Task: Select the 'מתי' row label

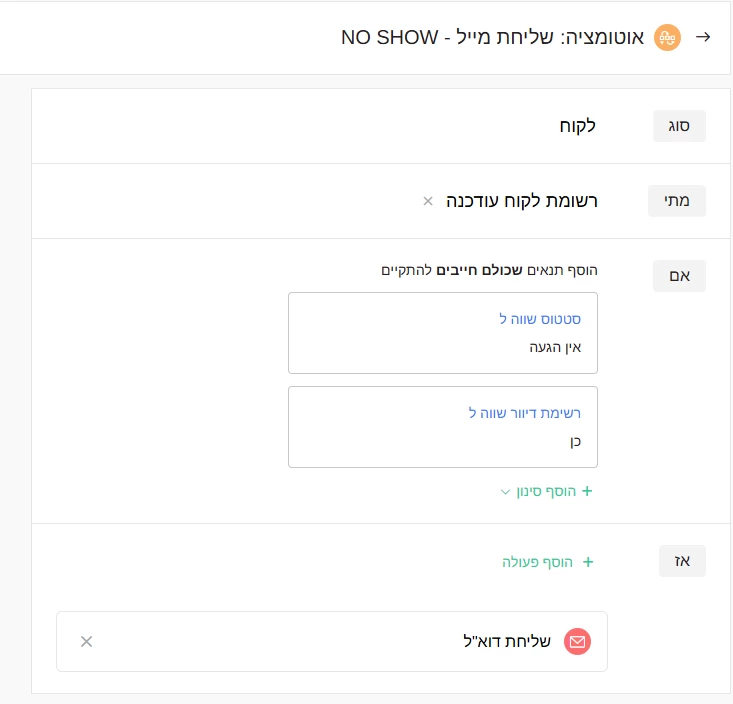Action: (679, 201)
